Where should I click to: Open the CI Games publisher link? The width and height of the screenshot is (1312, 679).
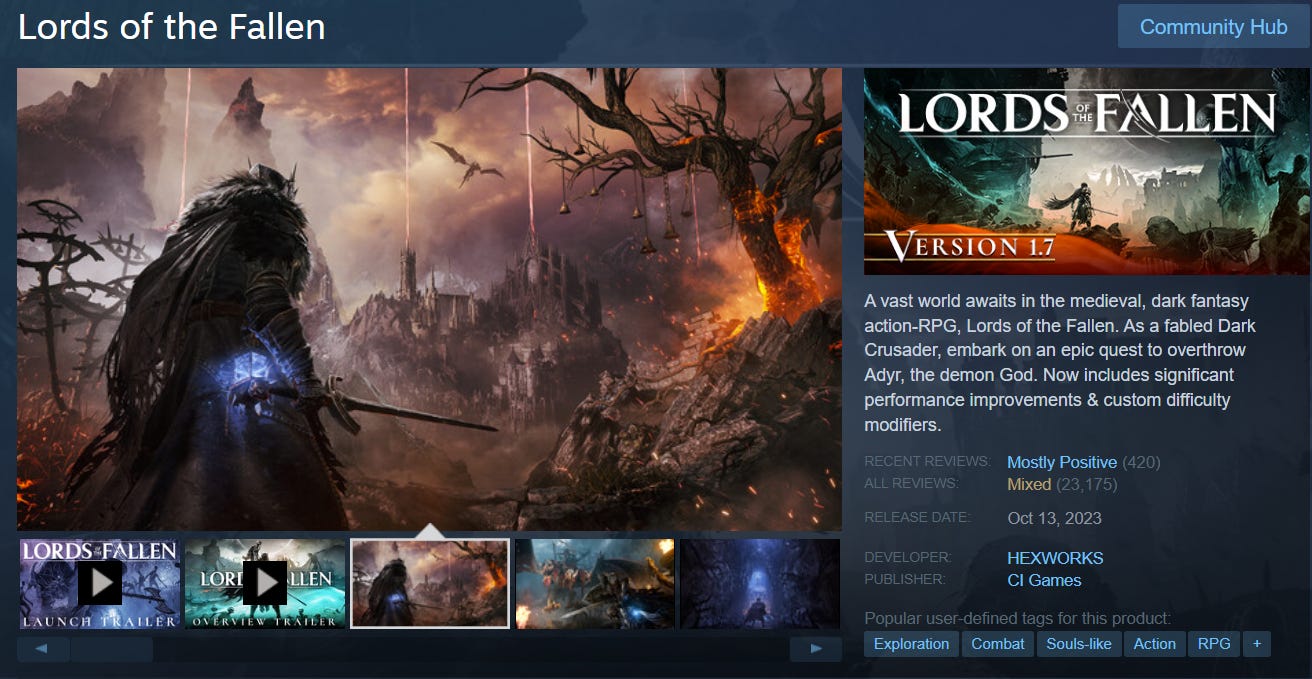[x=1044, y=580]
